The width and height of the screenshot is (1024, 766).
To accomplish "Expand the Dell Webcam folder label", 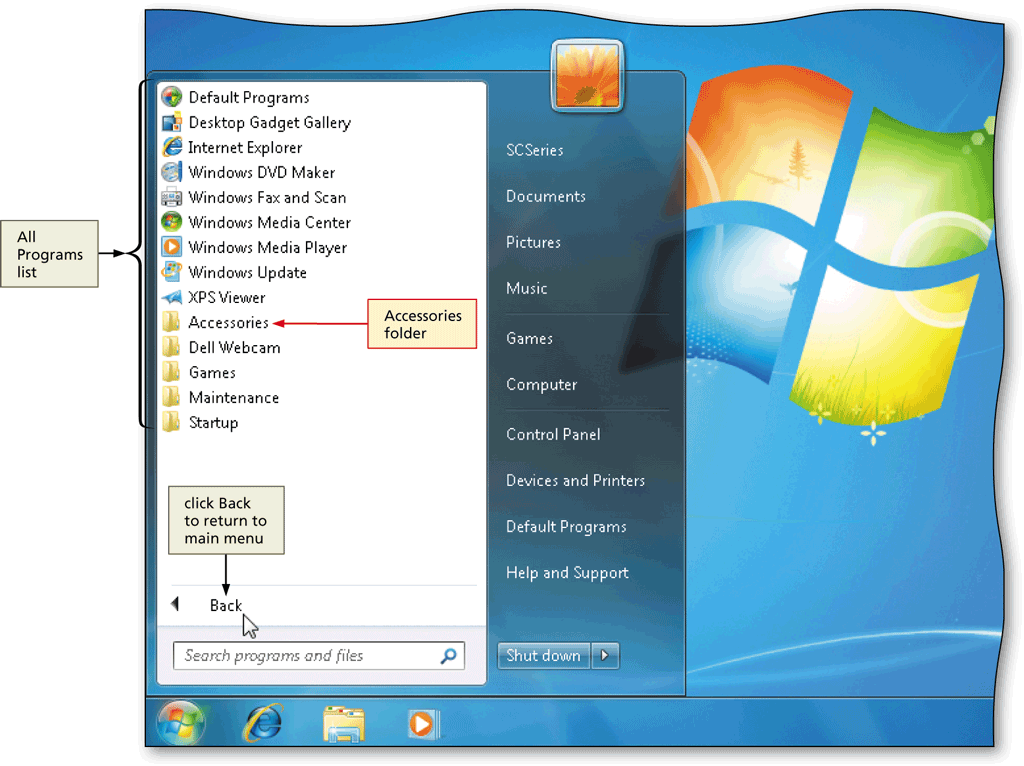I will pos(234,348).
